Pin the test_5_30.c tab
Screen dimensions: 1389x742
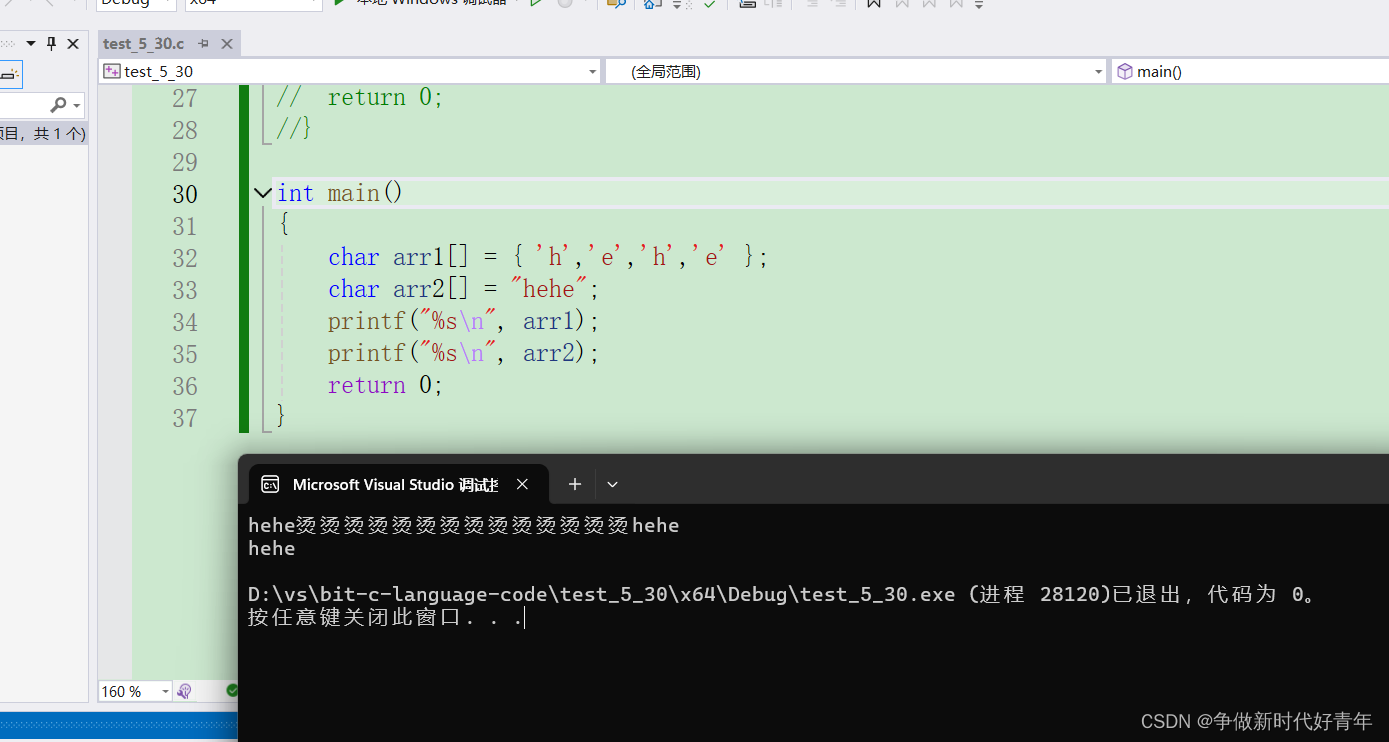pyautogui.click(x=203, y=43)
